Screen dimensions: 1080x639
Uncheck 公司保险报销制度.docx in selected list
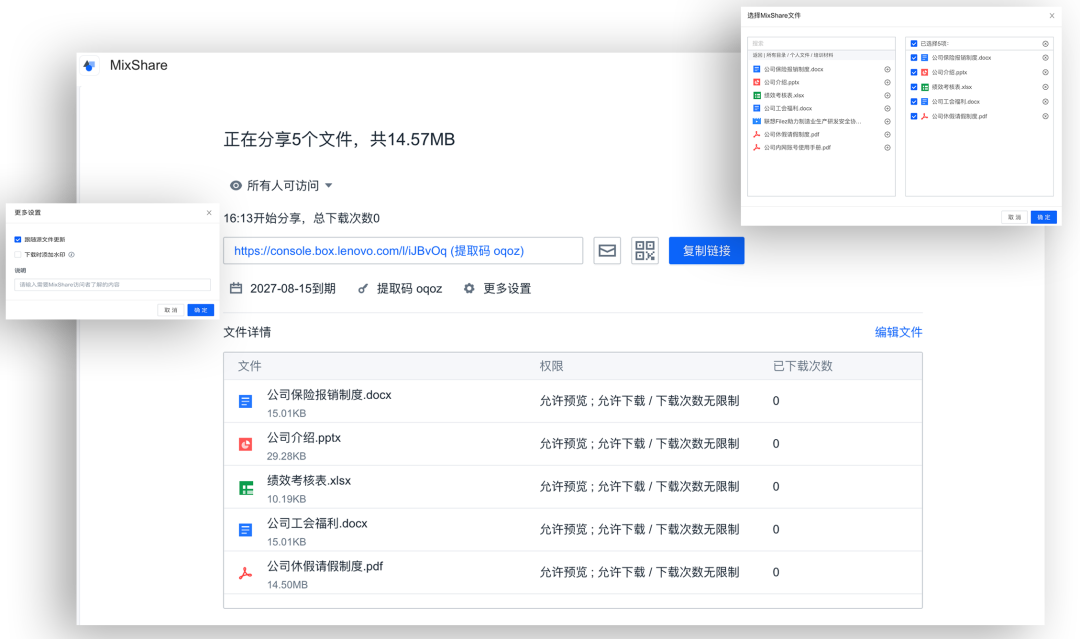(914, 58)
